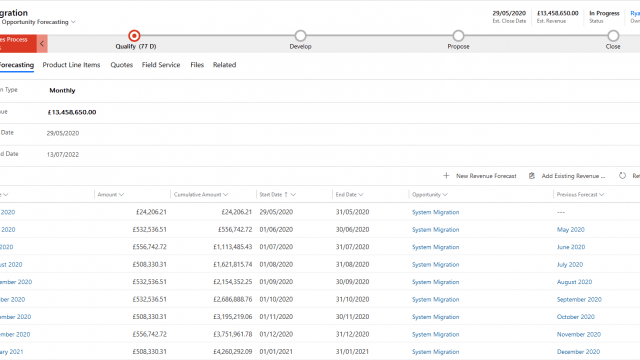Switch to the Forecasting tab

[x=16, y=65]
